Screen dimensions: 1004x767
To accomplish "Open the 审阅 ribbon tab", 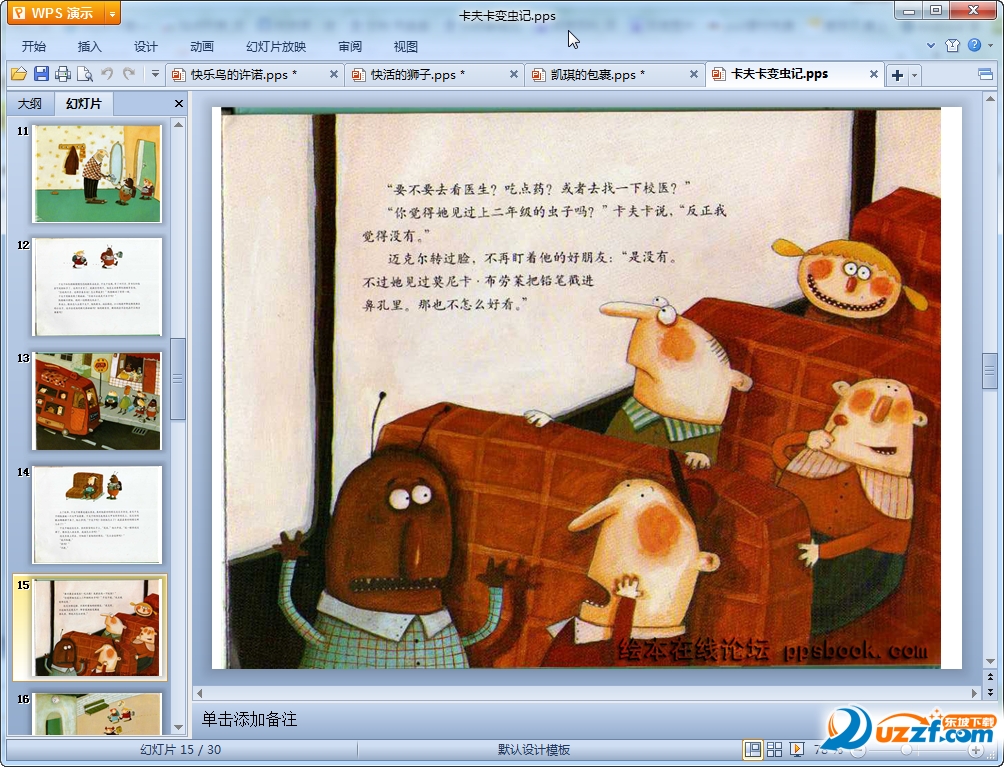I will 350,46.
